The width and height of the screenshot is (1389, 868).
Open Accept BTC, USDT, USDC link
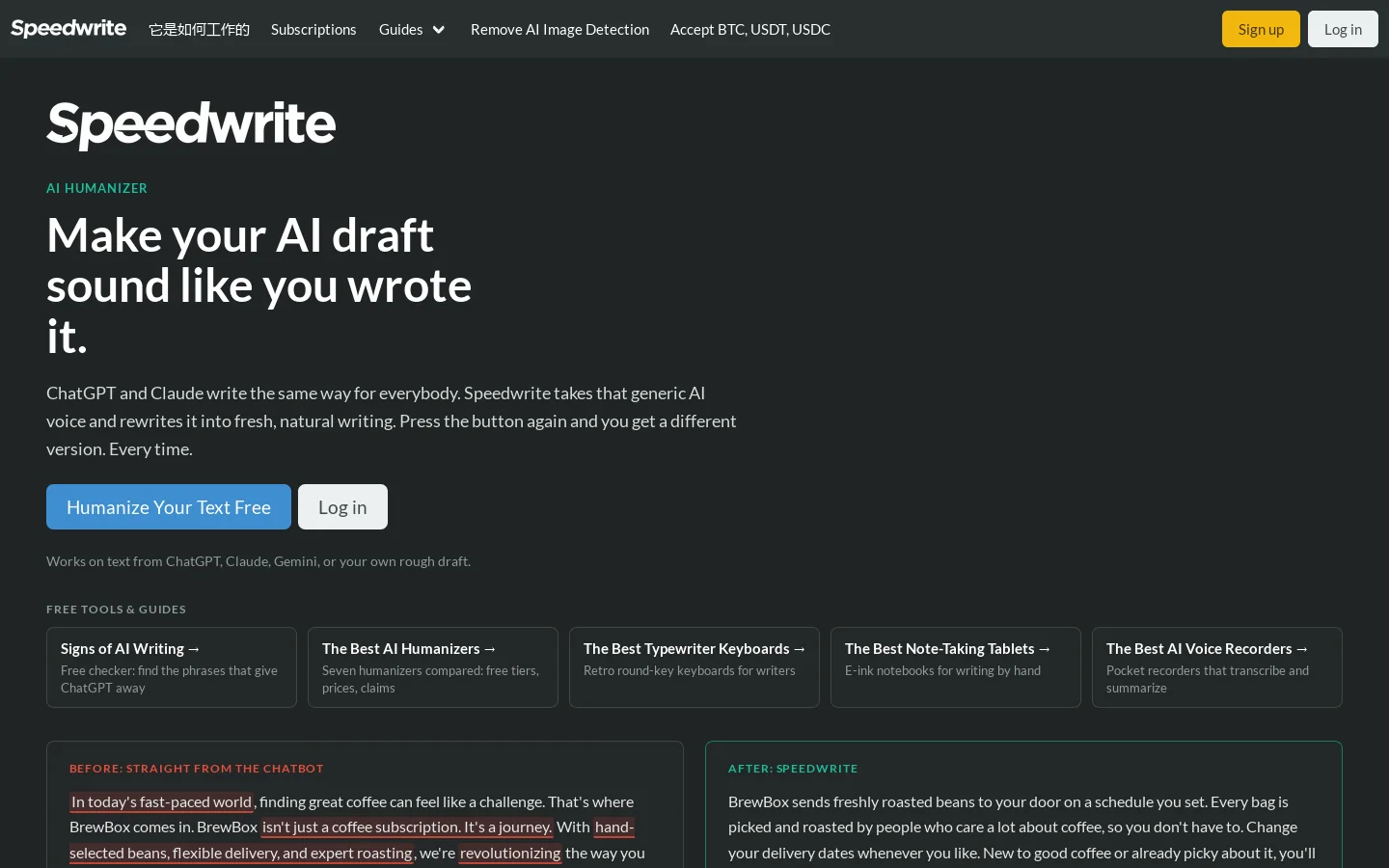pos(750,30)
